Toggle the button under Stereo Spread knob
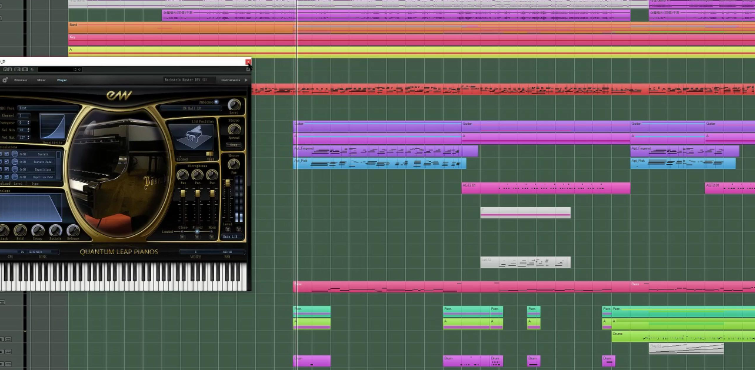Screen dimensions: 755x370 coord(234,145)
